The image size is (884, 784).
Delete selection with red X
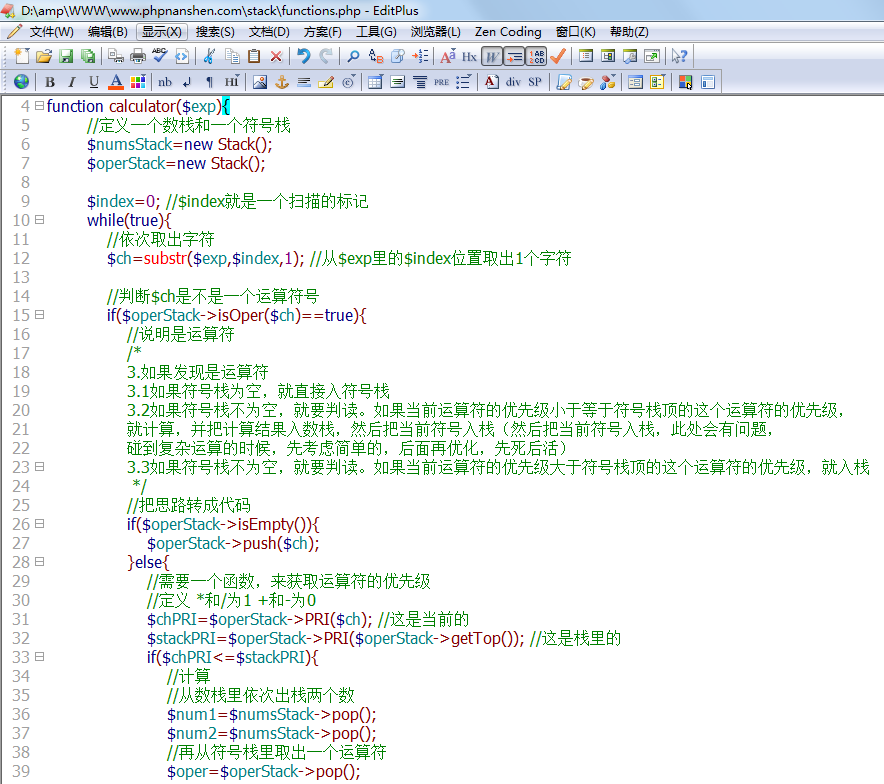click(x=276, y=56)
